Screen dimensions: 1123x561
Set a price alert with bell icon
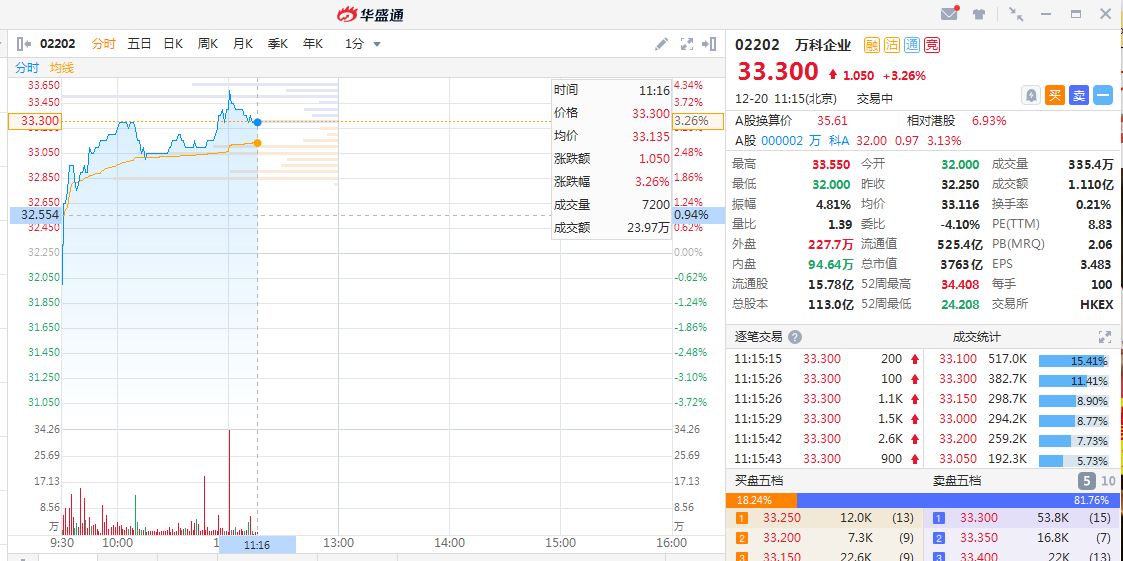1031,95
